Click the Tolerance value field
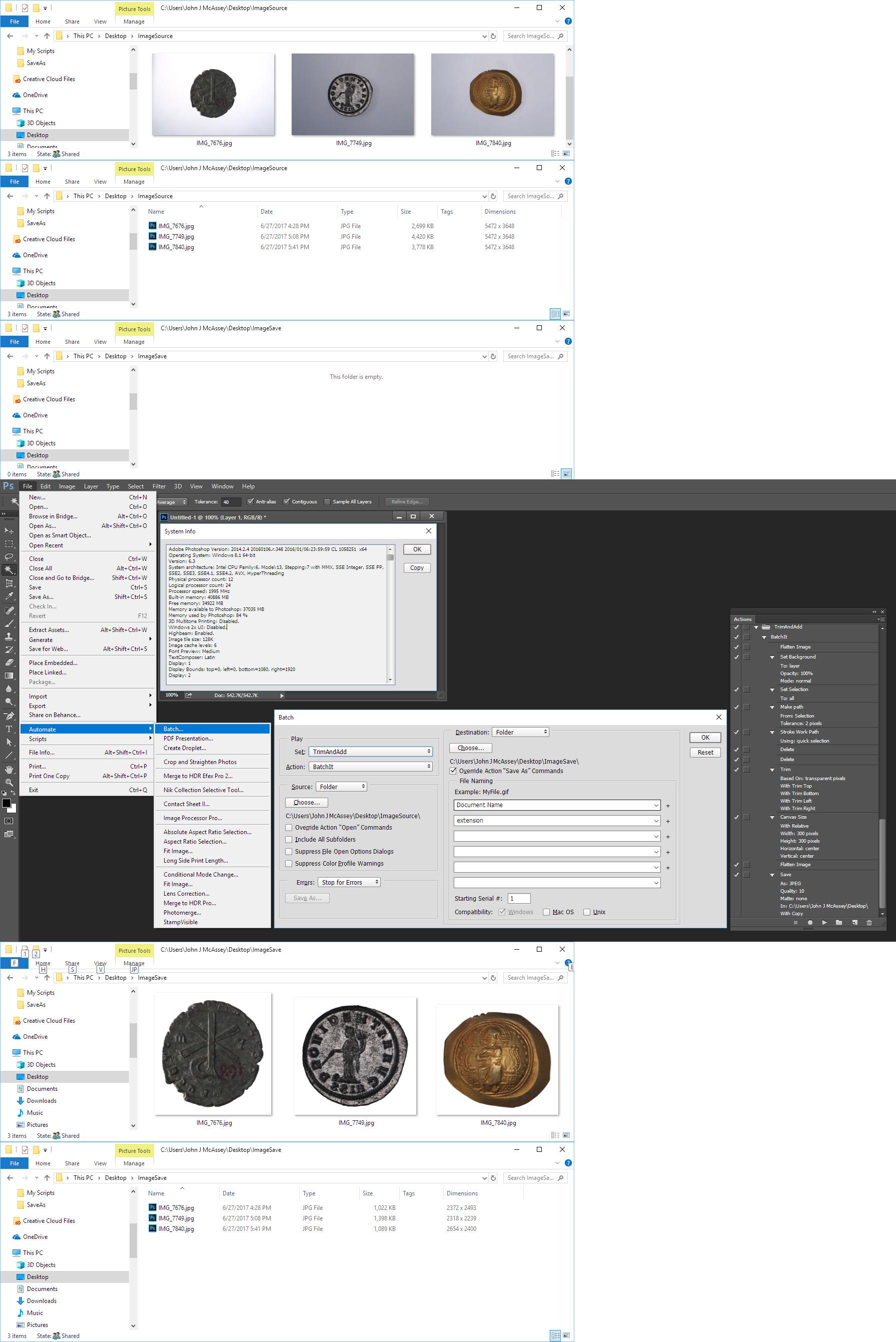896x1342 pixels. [232, 502]
